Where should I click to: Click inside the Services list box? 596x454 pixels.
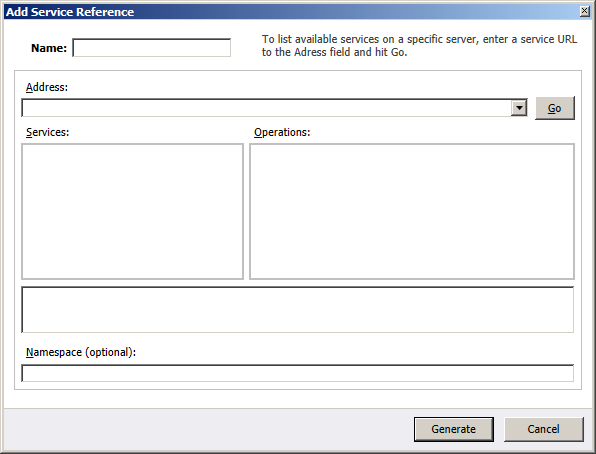132,211
